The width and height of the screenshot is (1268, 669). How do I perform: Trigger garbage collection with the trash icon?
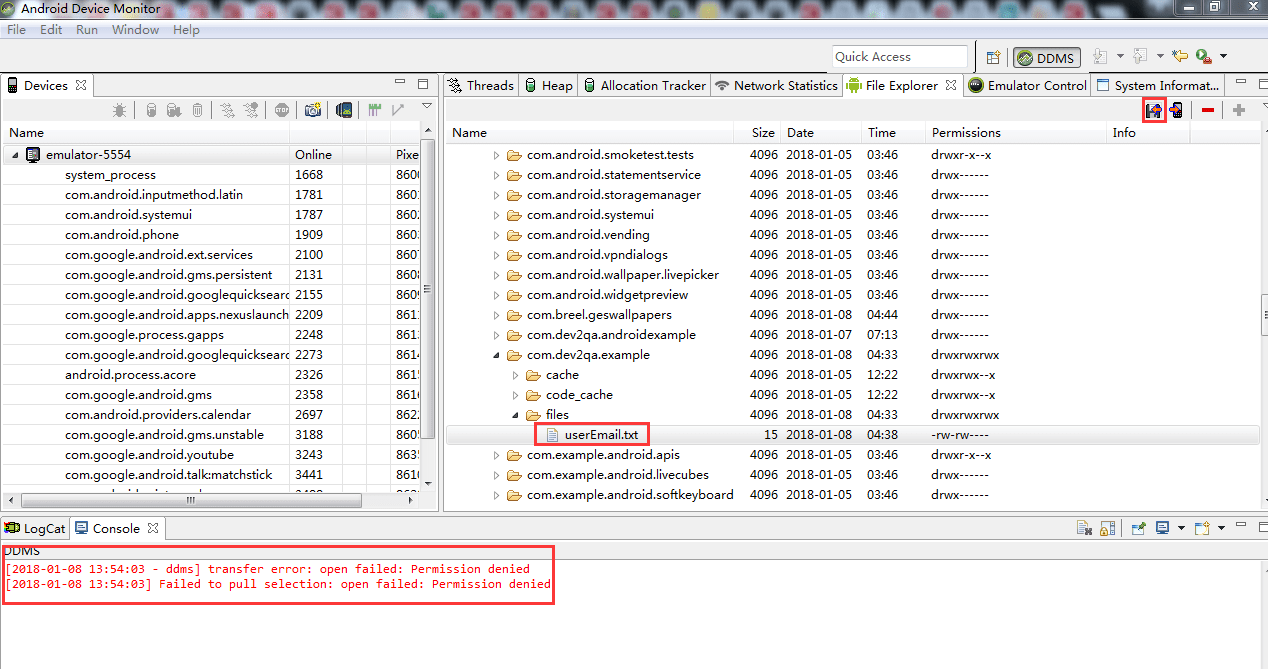point(197,110)
